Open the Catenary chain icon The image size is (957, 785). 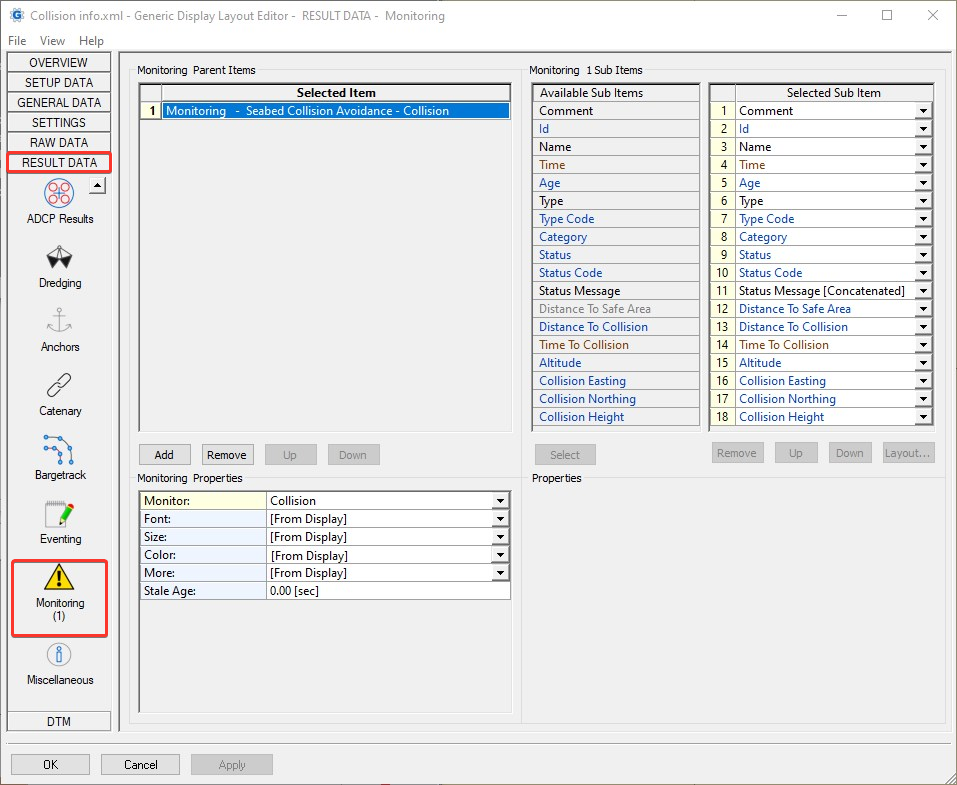point(59,387)
